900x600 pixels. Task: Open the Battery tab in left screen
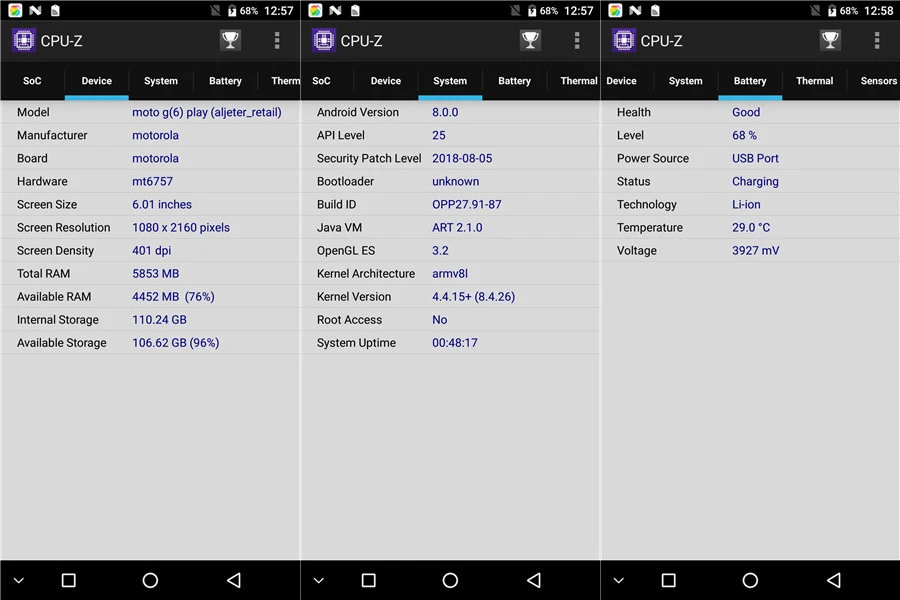(x=225, y=81)
